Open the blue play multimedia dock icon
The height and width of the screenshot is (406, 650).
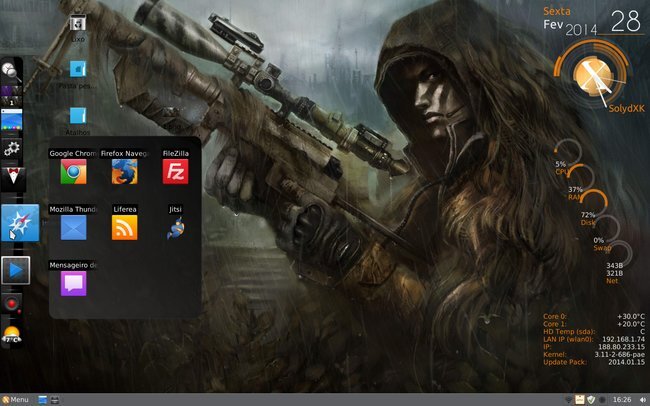point(16,270)
